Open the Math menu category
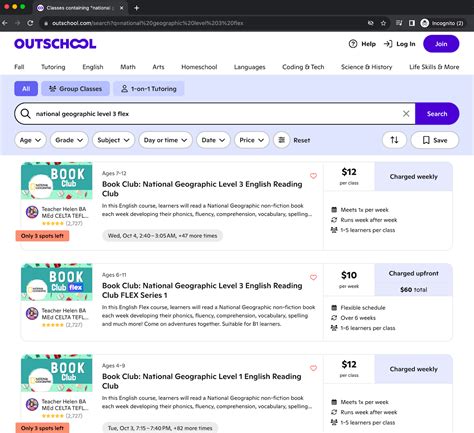474x433 pixels. (128, 67)
